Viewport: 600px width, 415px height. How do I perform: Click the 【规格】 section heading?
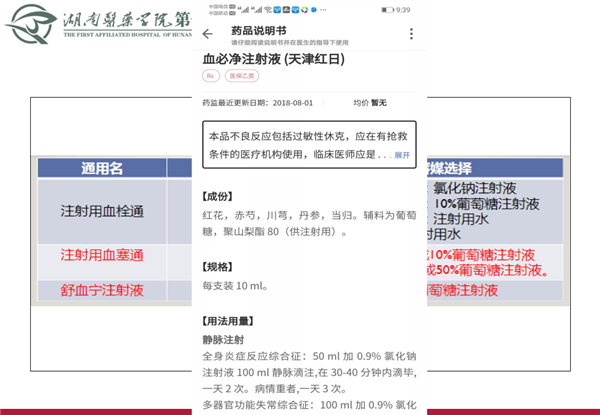[x=217, y=267]
